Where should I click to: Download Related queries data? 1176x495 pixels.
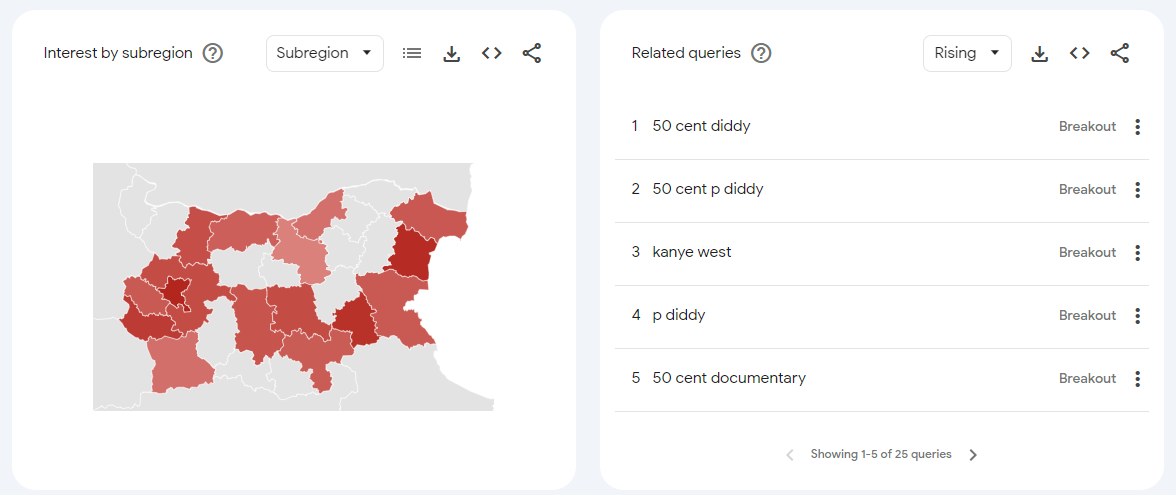[x=1039, y=53]
